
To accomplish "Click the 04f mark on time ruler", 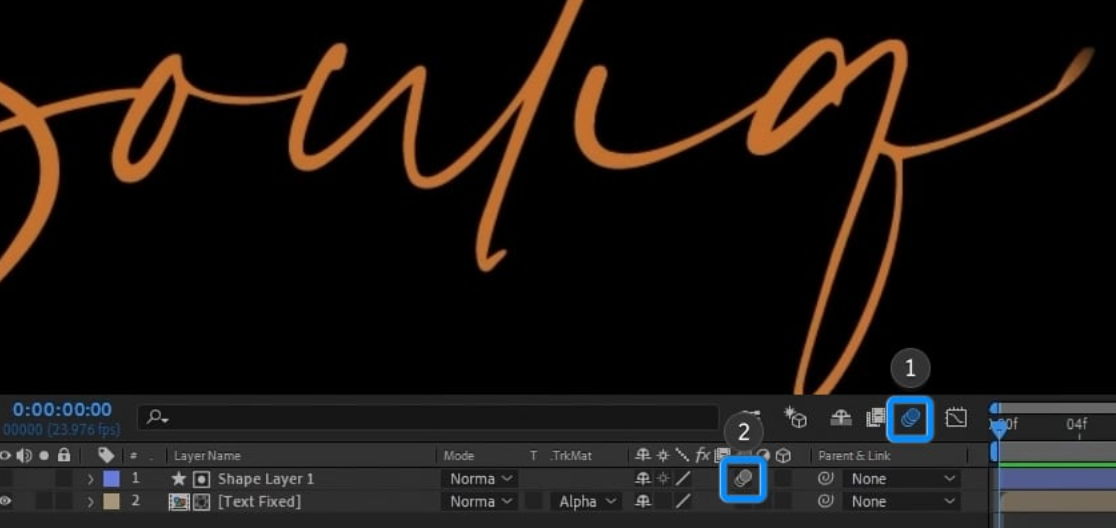I will pyautogui.click(x=1076, y=424).
